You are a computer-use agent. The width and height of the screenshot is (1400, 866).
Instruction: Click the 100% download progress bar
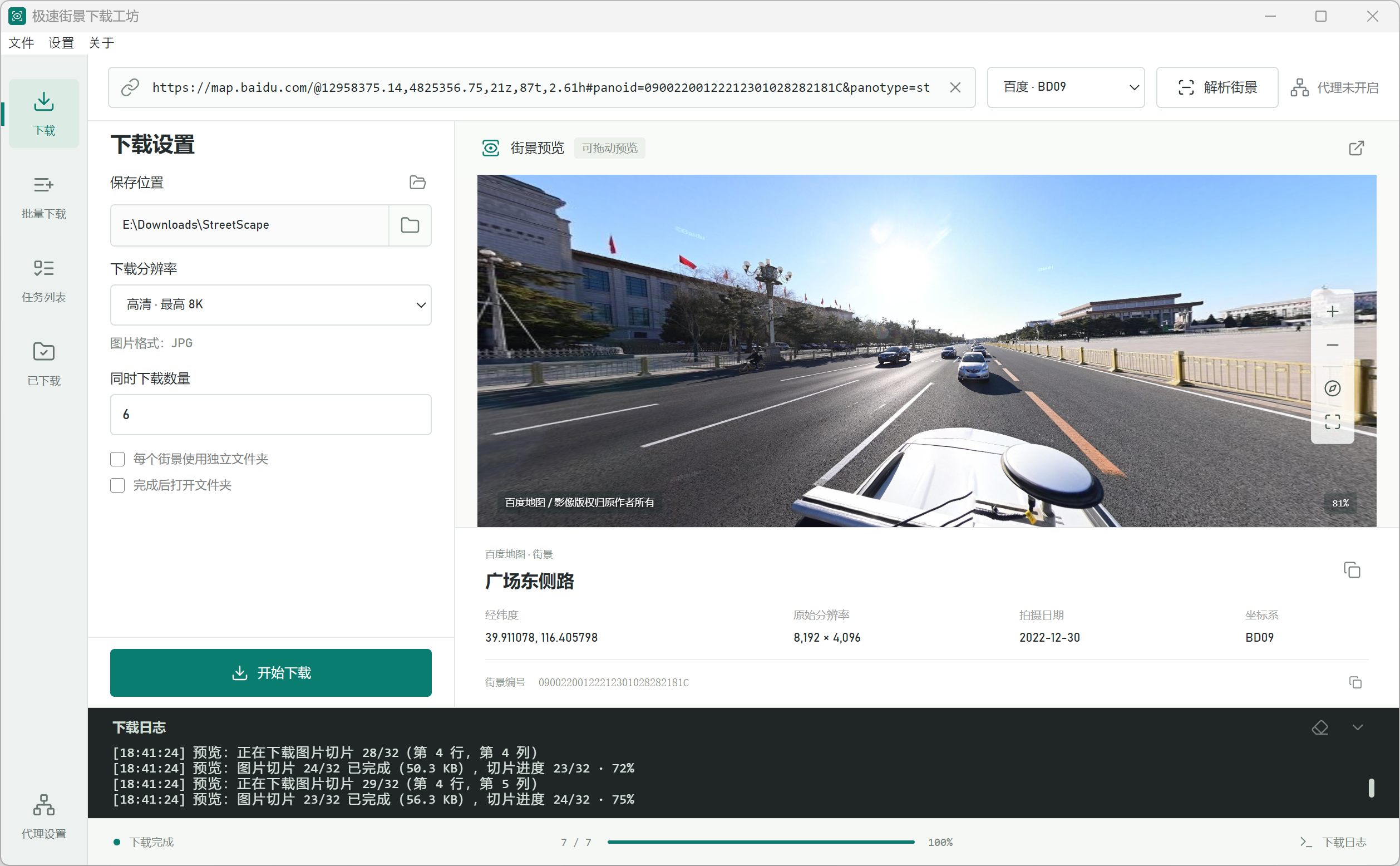[x=761, y=842]
